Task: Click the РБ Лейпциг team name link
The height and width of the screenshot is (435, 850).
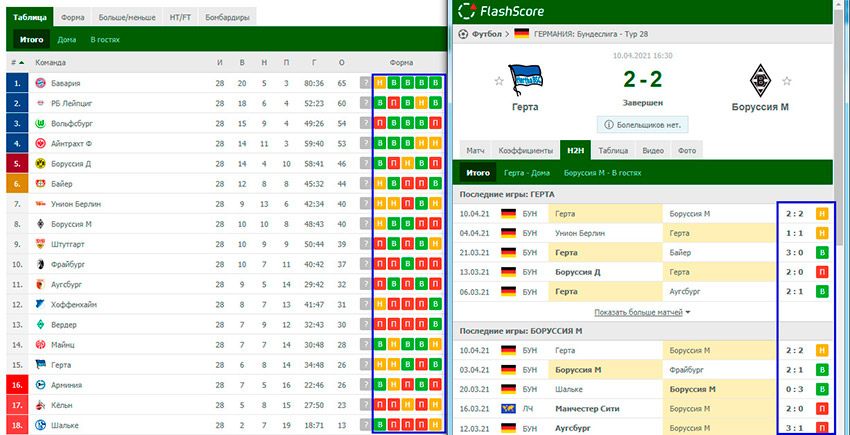Action: (70, 104)
